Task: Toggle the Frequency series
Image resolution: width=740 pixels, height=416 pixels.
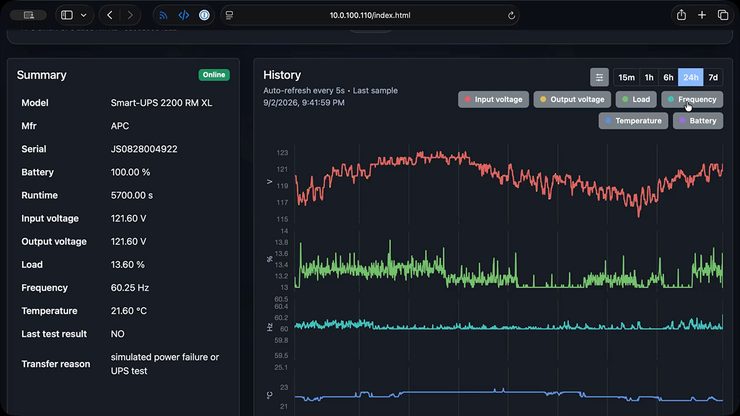Action: pyautogui.click(x=692, y=100)
